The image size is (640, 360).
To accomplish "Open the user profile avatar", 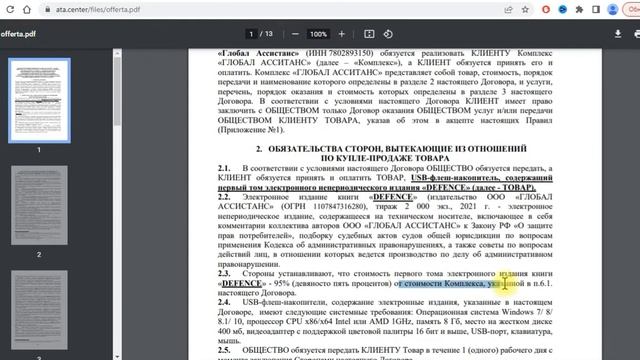I will click(x=613, y=9).
